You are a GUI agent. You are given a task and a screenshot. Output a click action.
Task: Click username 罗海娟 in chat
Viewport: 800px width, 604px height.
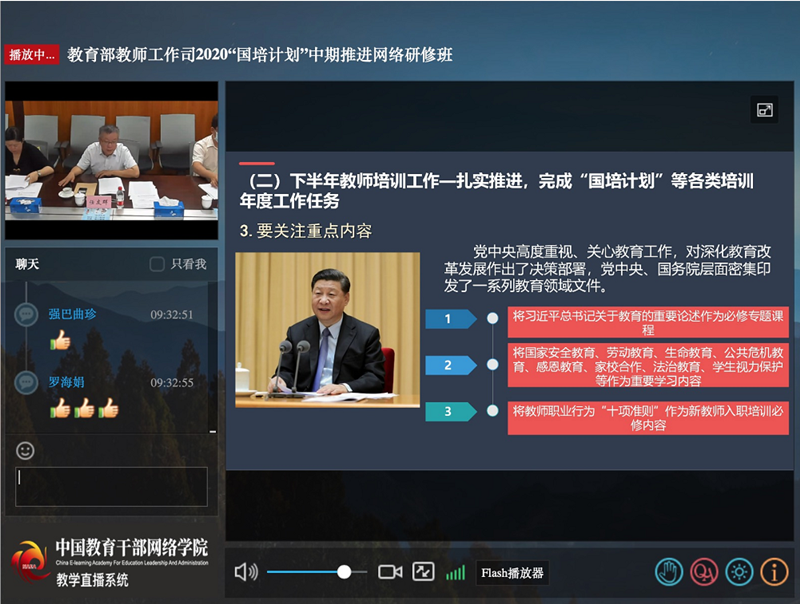coord(66,382)
